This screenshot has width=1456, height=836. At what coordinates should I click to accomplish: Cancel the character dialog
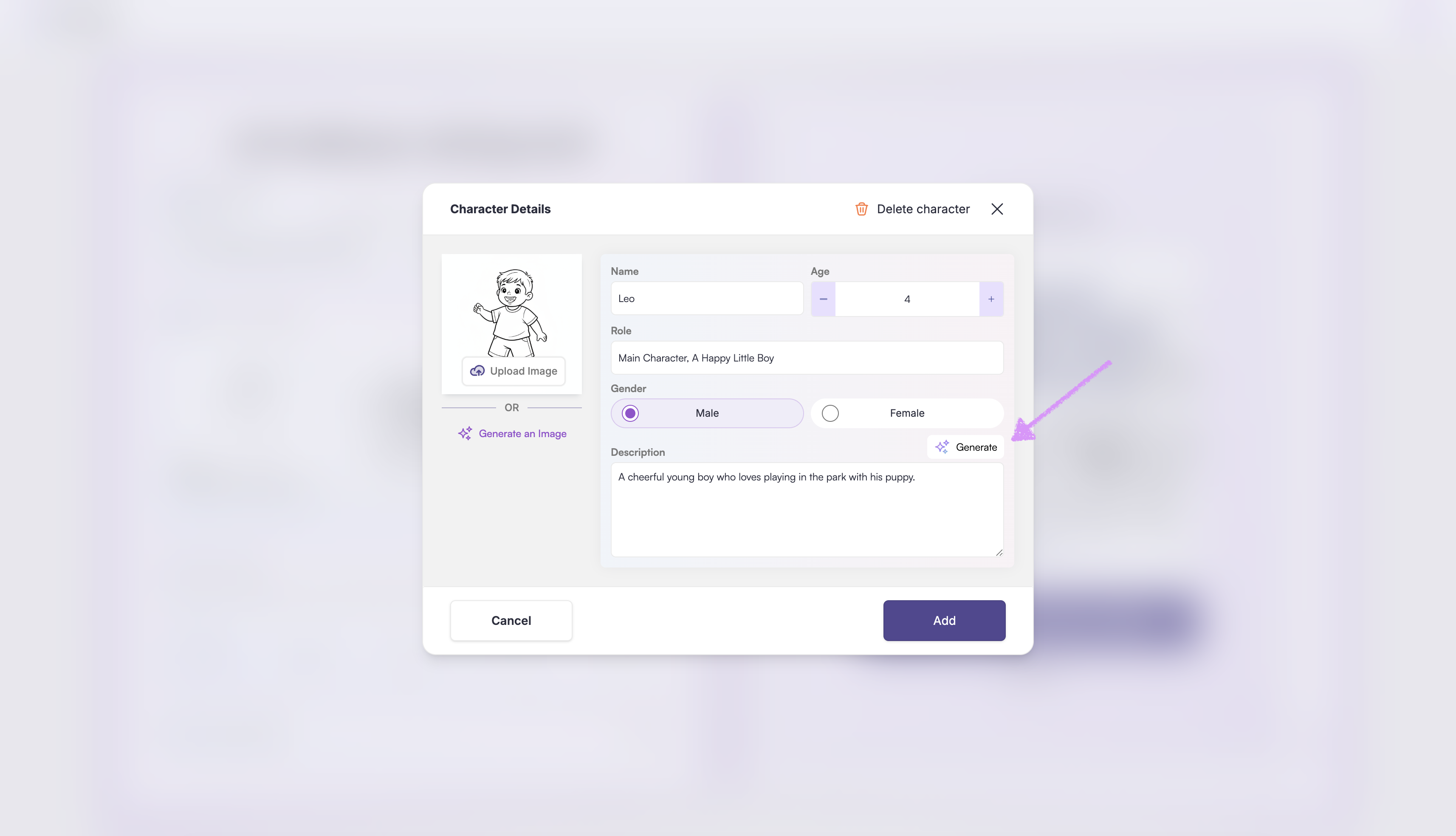coord(511,621)
